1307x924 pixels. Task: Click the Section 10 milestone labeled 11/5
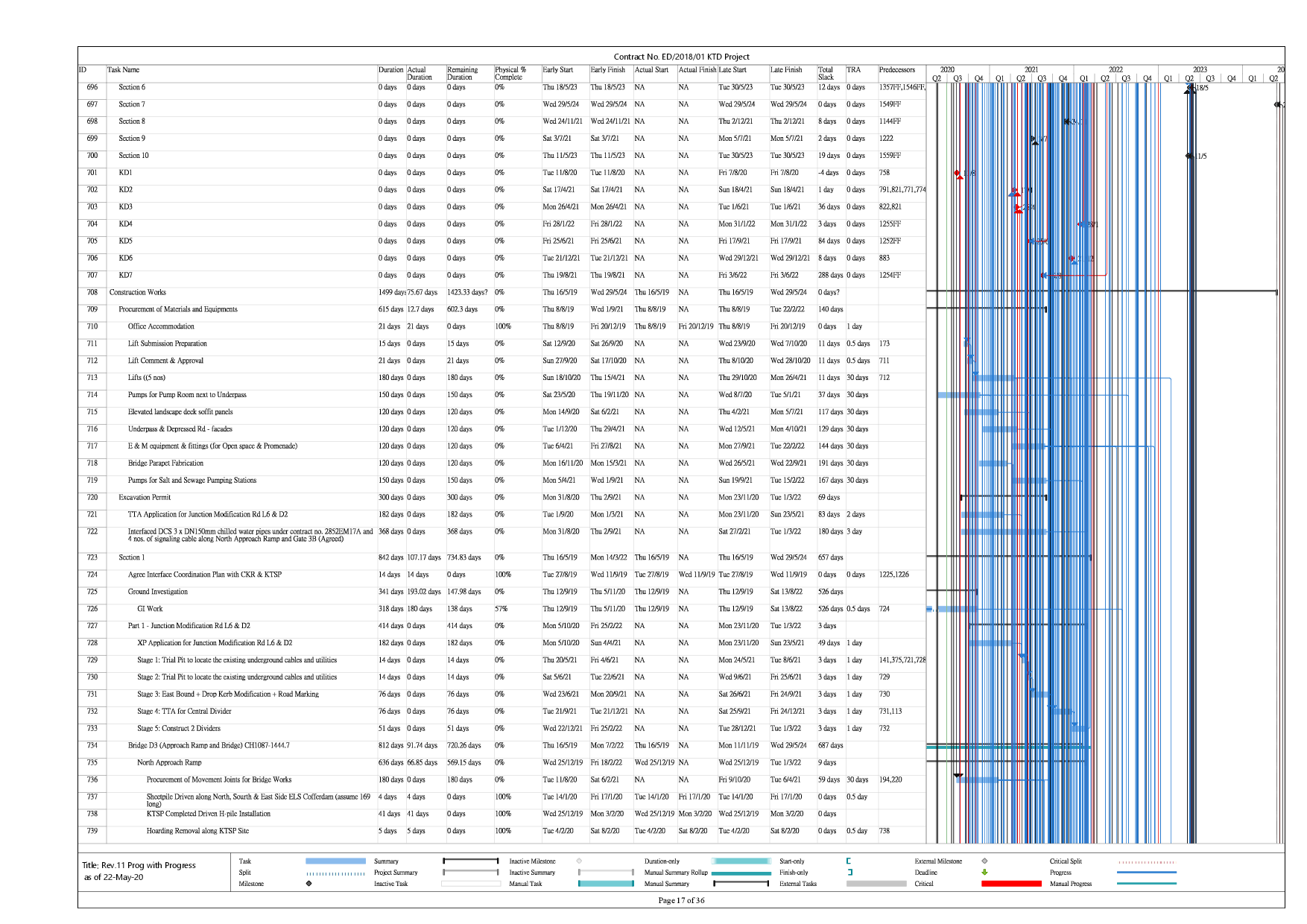(x=1189, y=156)
